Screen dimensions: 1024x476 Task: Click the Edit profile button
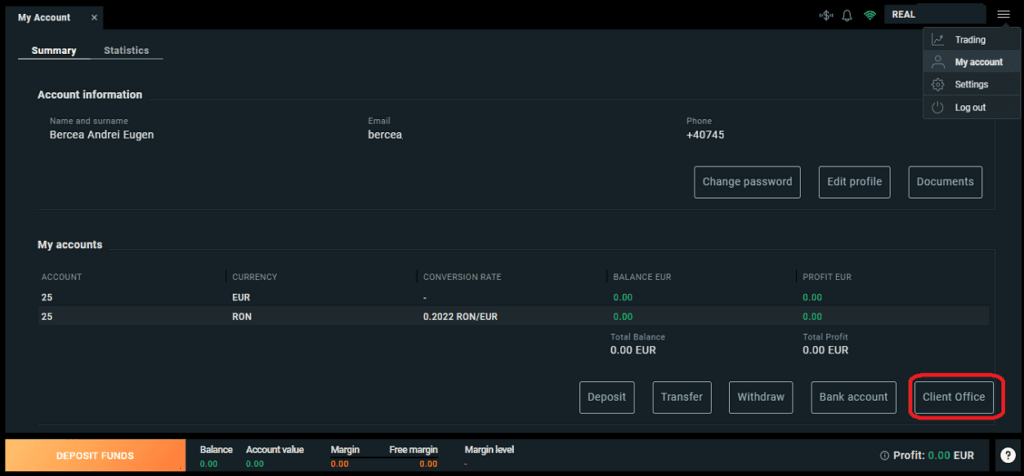pyautogui.click(x=854, y=182)
